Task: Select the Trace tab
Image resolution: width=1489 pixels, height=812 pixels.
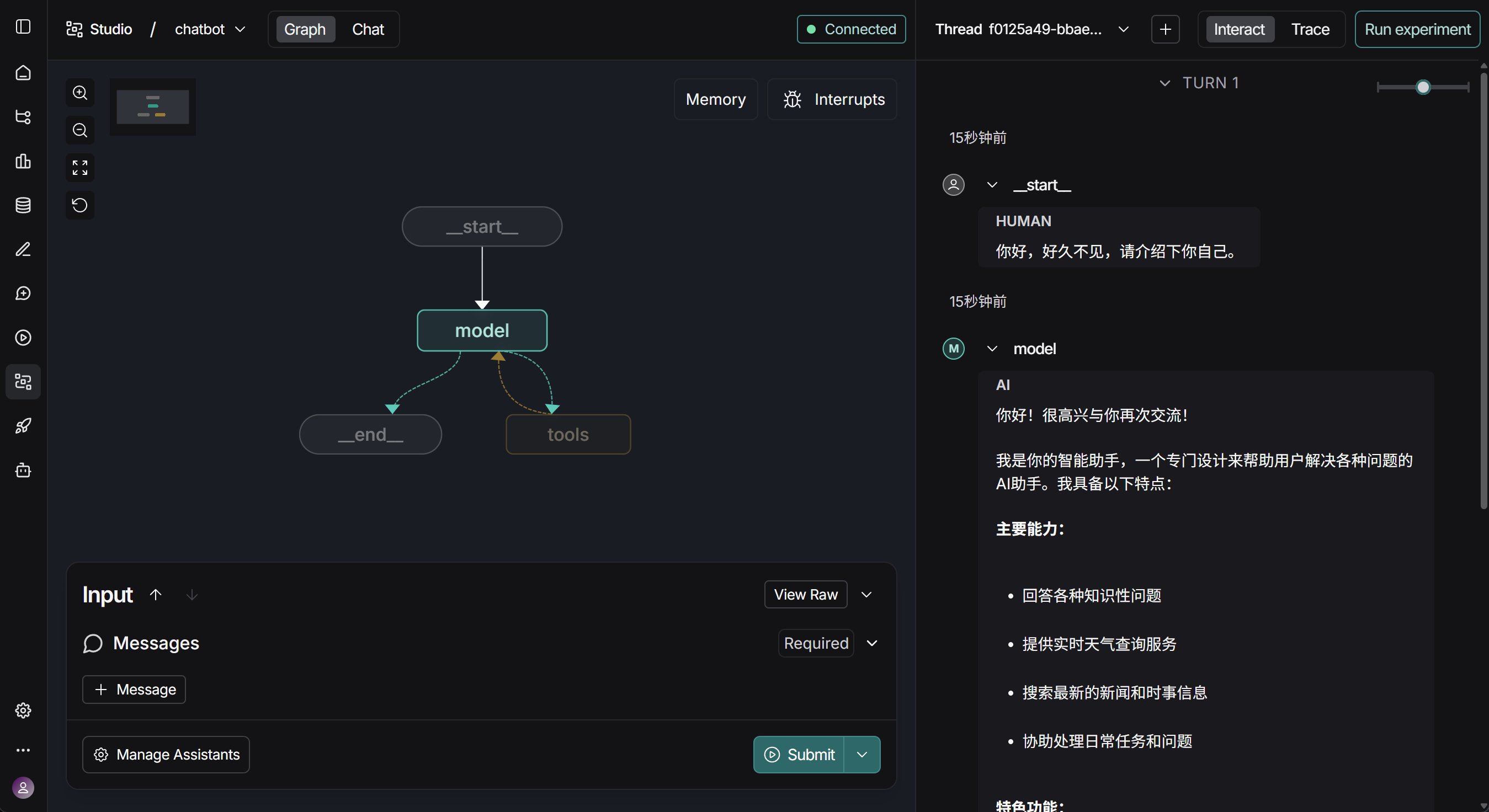Action: 1310,29
